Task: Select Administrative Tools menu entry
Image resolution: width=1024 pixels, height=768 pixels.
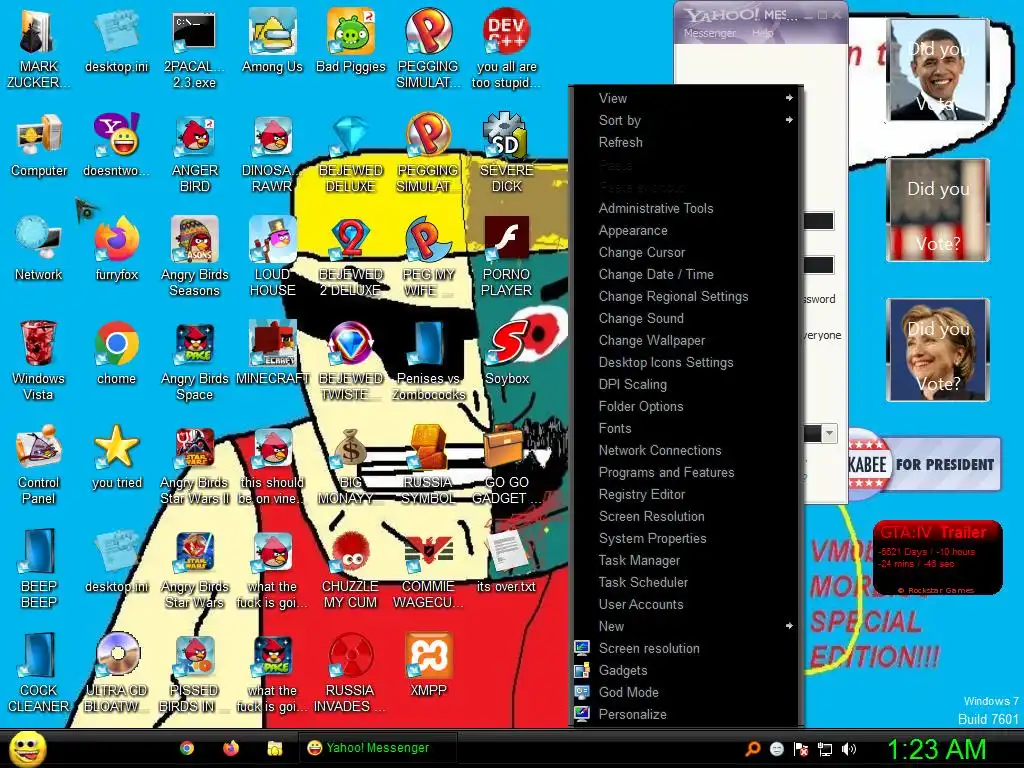Action: [686, 208]
